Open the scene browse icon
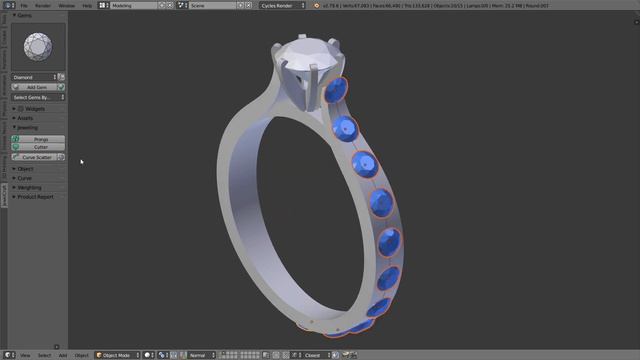 click(x=182, y=5)
